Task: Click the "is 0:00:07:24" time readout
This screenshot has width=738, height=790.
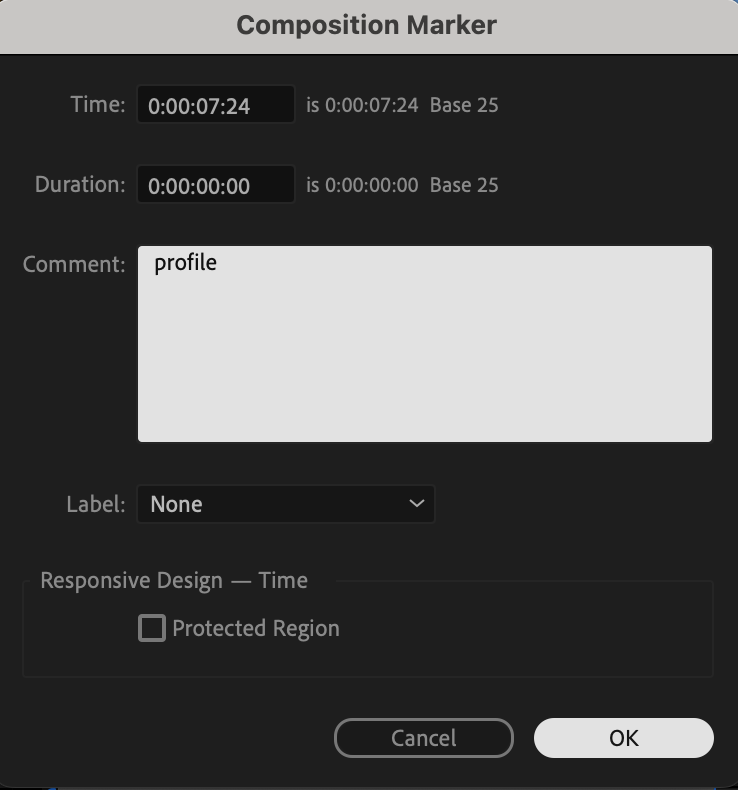Action: tap(362, 105)
